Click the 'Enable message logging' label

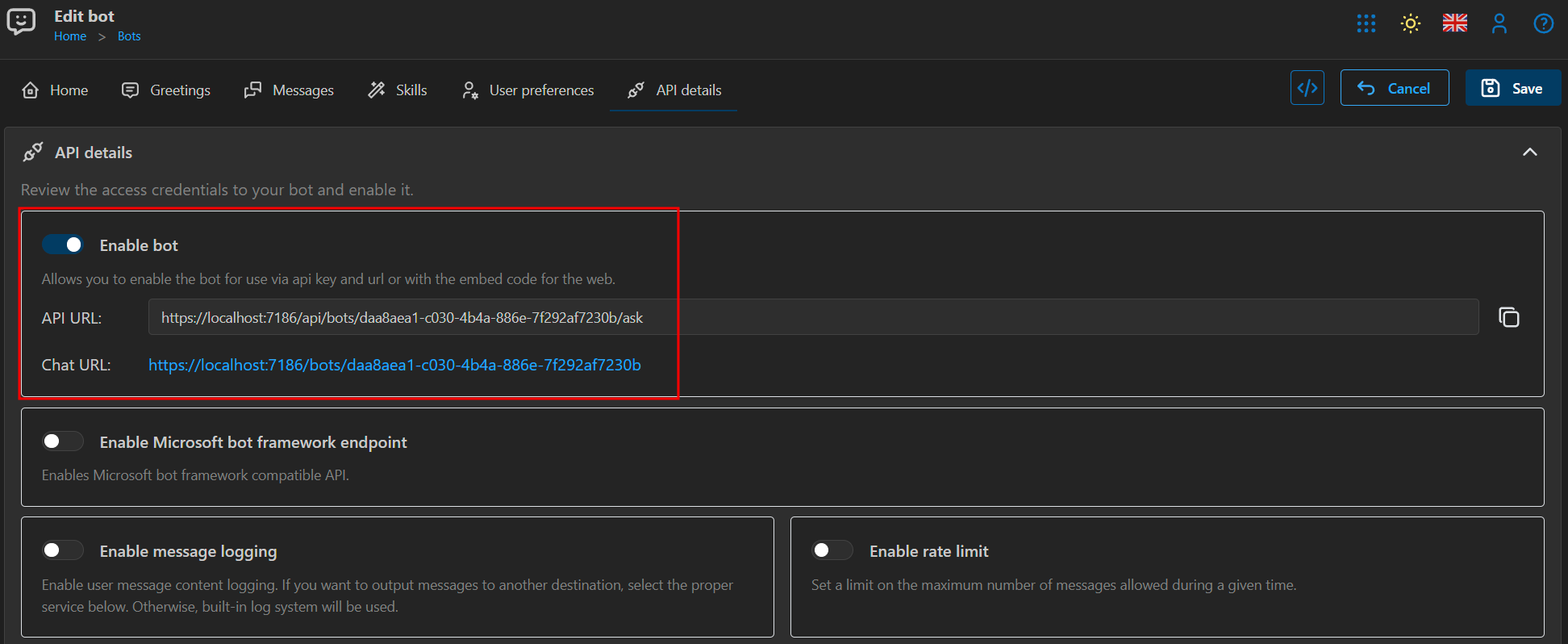[188, 551]
